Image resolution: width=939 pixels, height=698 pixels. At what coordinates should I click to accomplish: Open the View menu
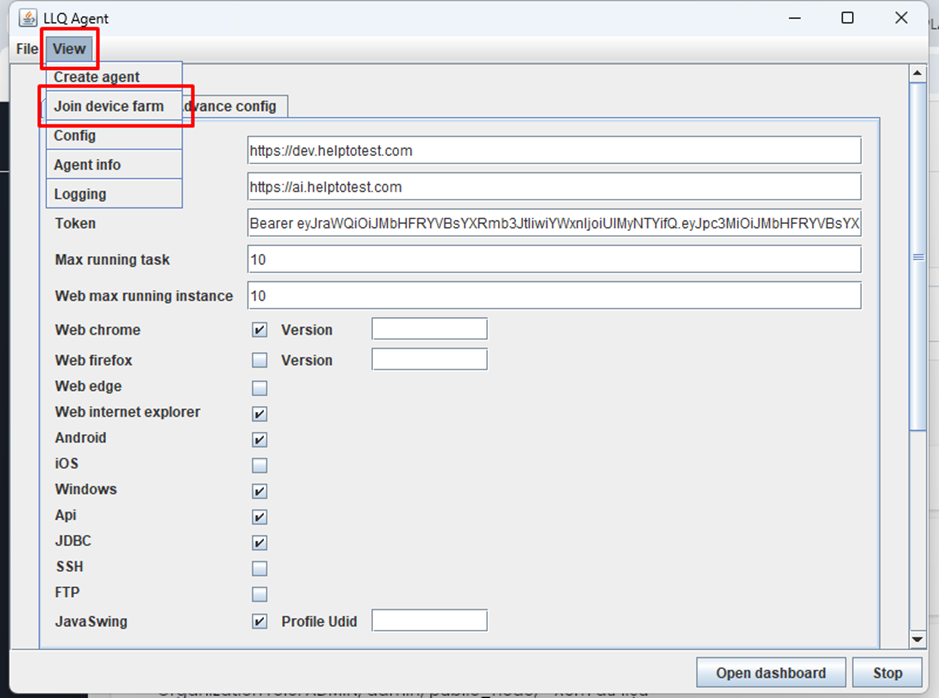69,49
